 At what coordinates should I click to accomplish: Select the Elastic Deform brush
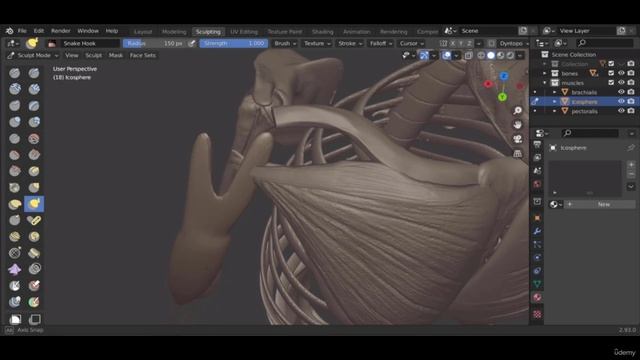[15, 204]
